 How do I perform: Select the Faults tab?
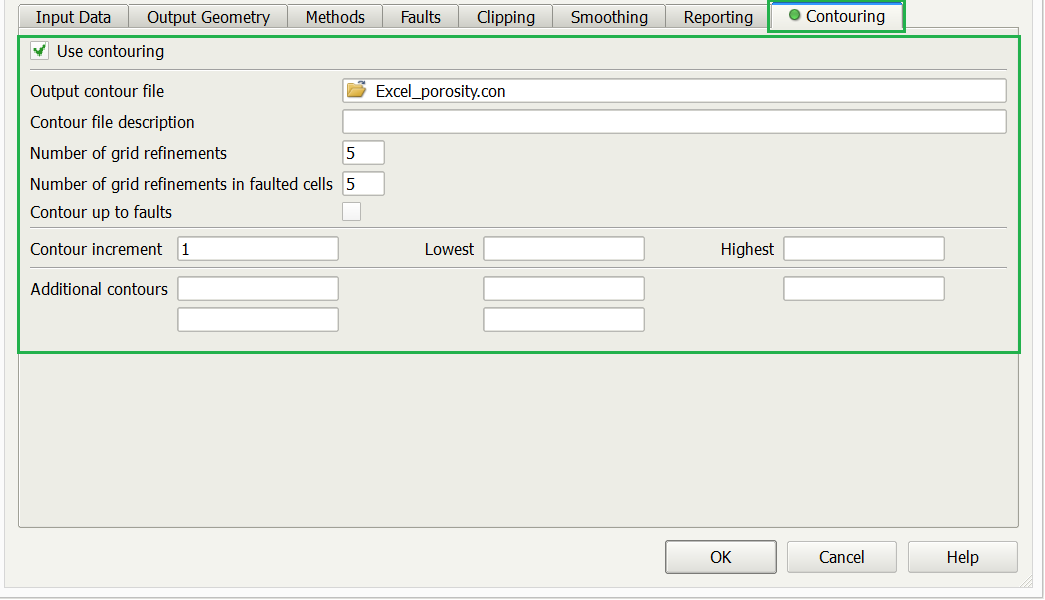pos(420,17)
